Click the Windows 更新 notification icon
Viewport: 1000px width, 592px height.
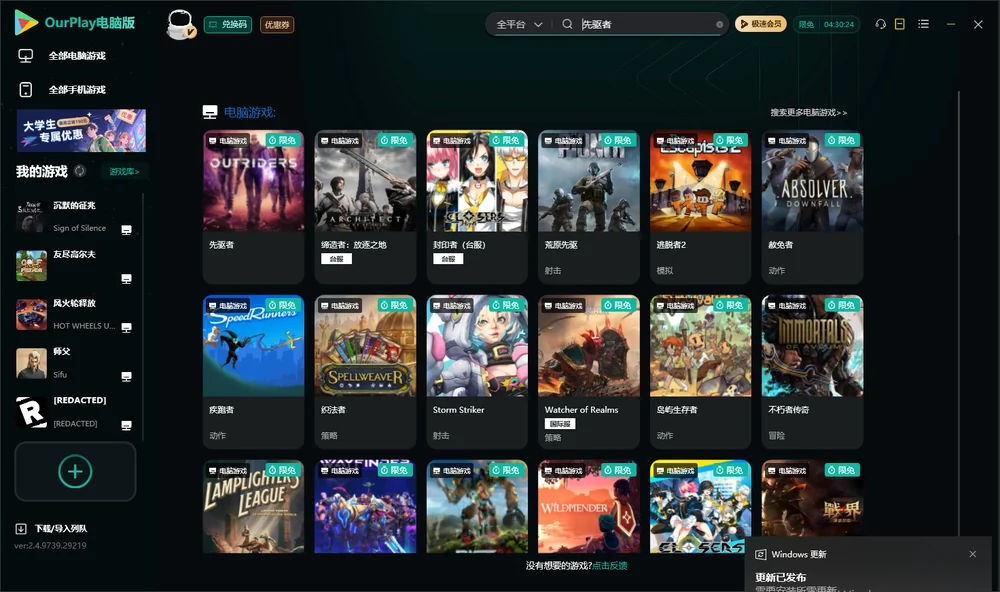[760, 554]
